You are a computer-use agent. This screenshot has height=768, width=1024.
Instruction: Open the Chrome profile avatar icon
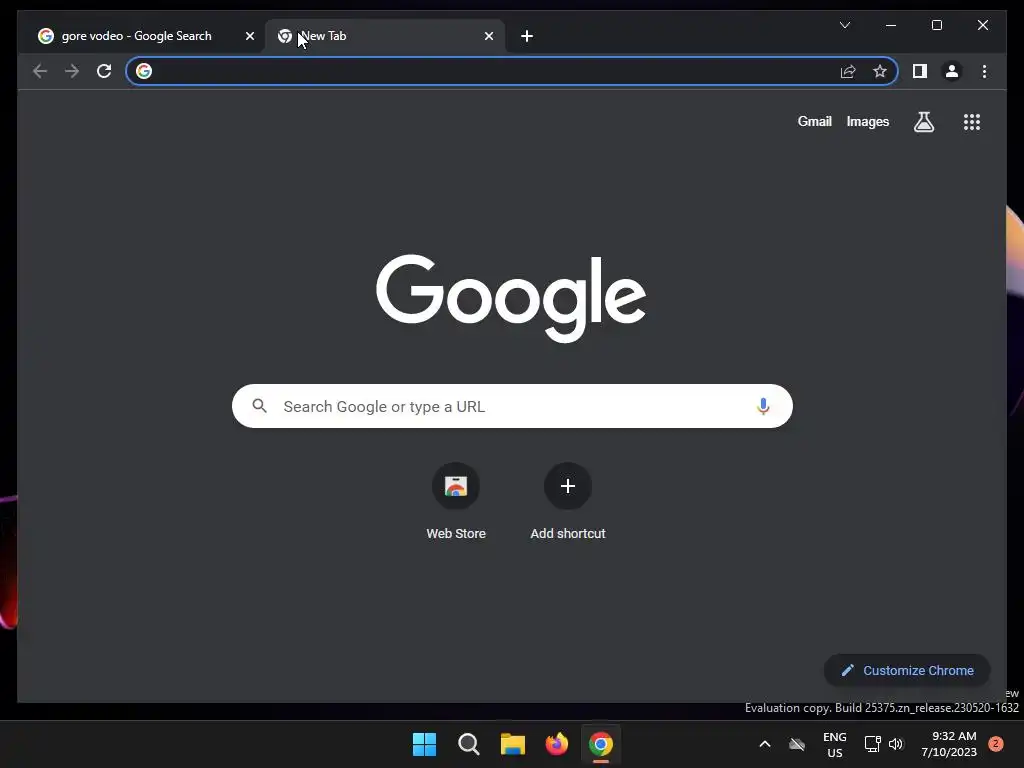952,71
